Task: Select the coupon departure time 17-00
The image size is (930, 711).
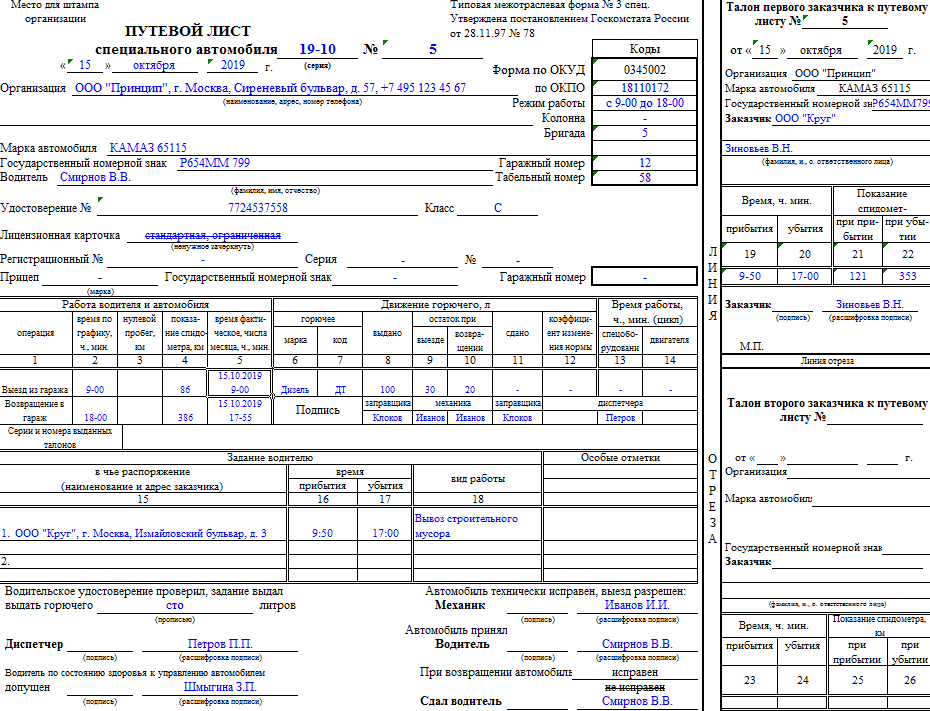Action: pos(805,276)
